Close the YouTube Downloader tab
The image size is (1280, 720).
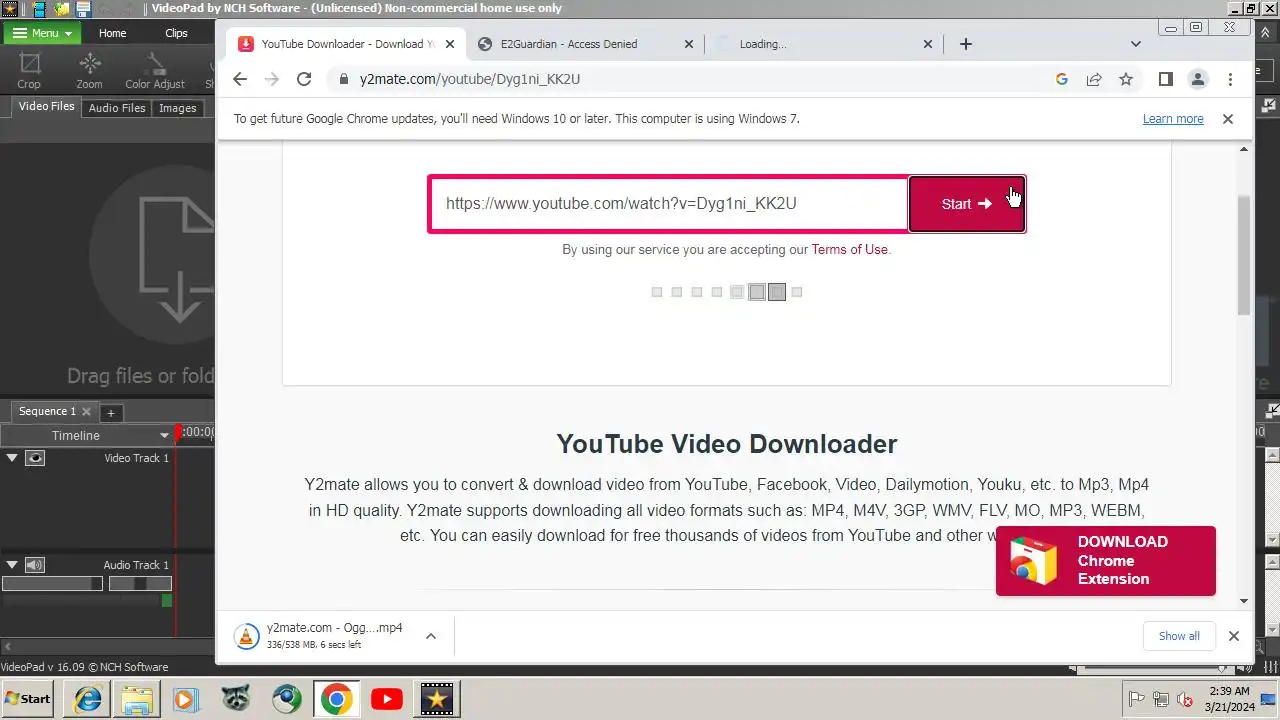[x=450, y=44]
